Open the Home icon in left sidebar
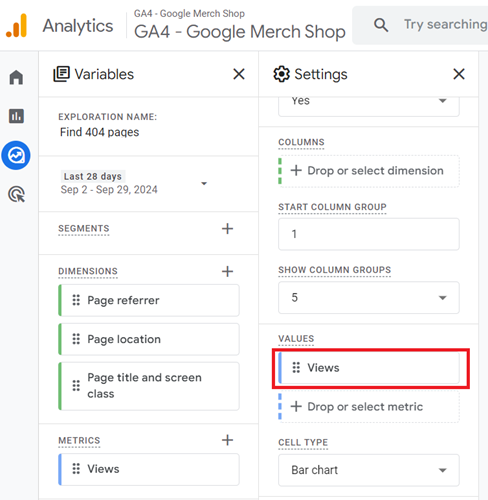 click(16, 77)
